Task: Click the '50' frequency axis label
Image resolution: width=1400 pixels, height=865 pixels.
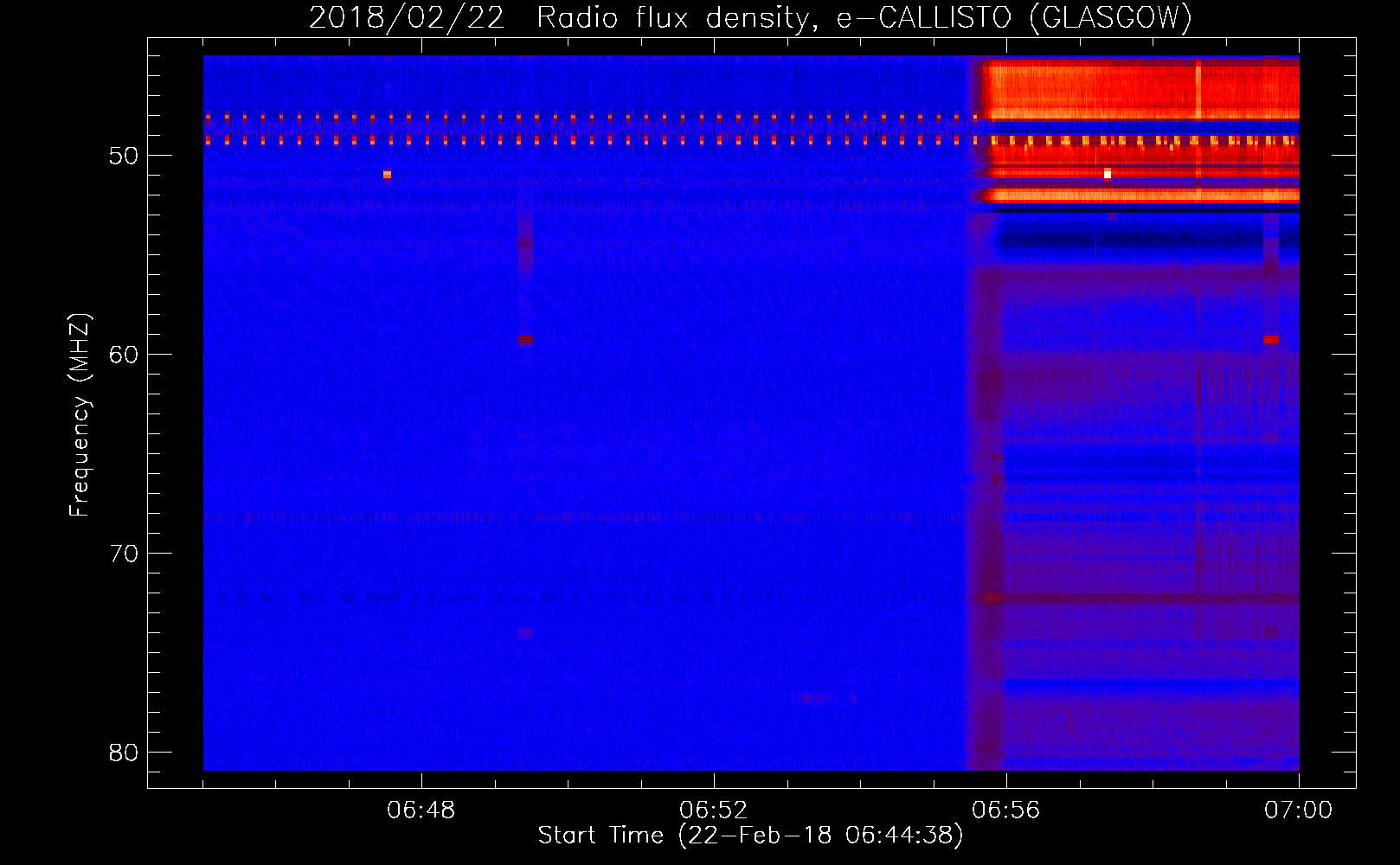Action: pyautogui.click(x=125, y=156)
